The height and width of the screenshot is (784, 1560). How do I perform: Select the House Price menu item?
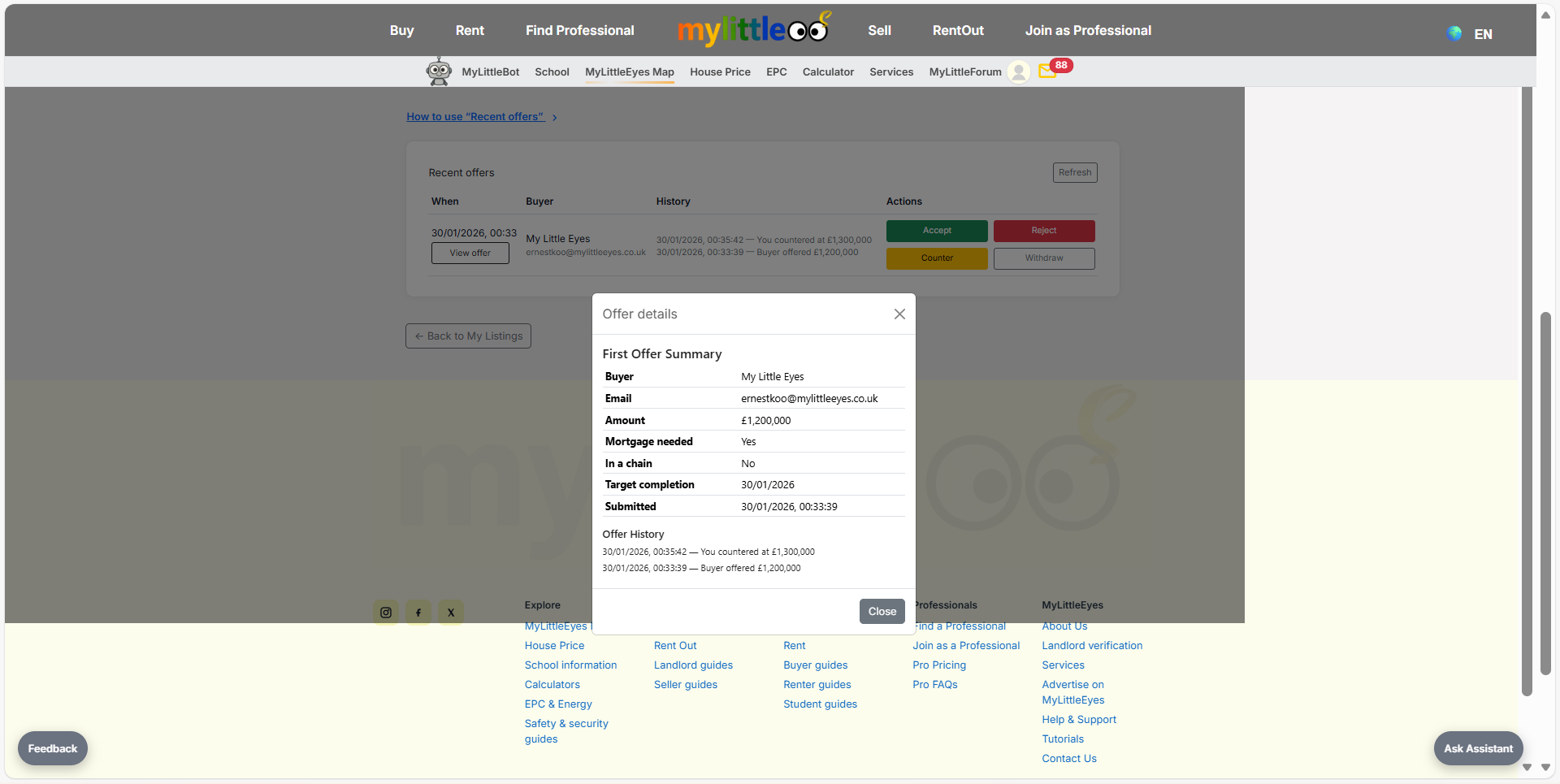click(x=720, y=72)
